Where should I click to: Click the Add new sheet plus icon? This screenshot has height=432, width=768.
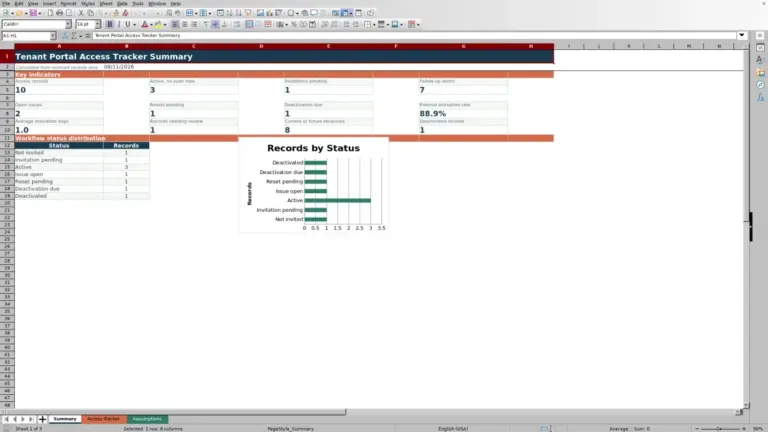click(x=42, y=419)
